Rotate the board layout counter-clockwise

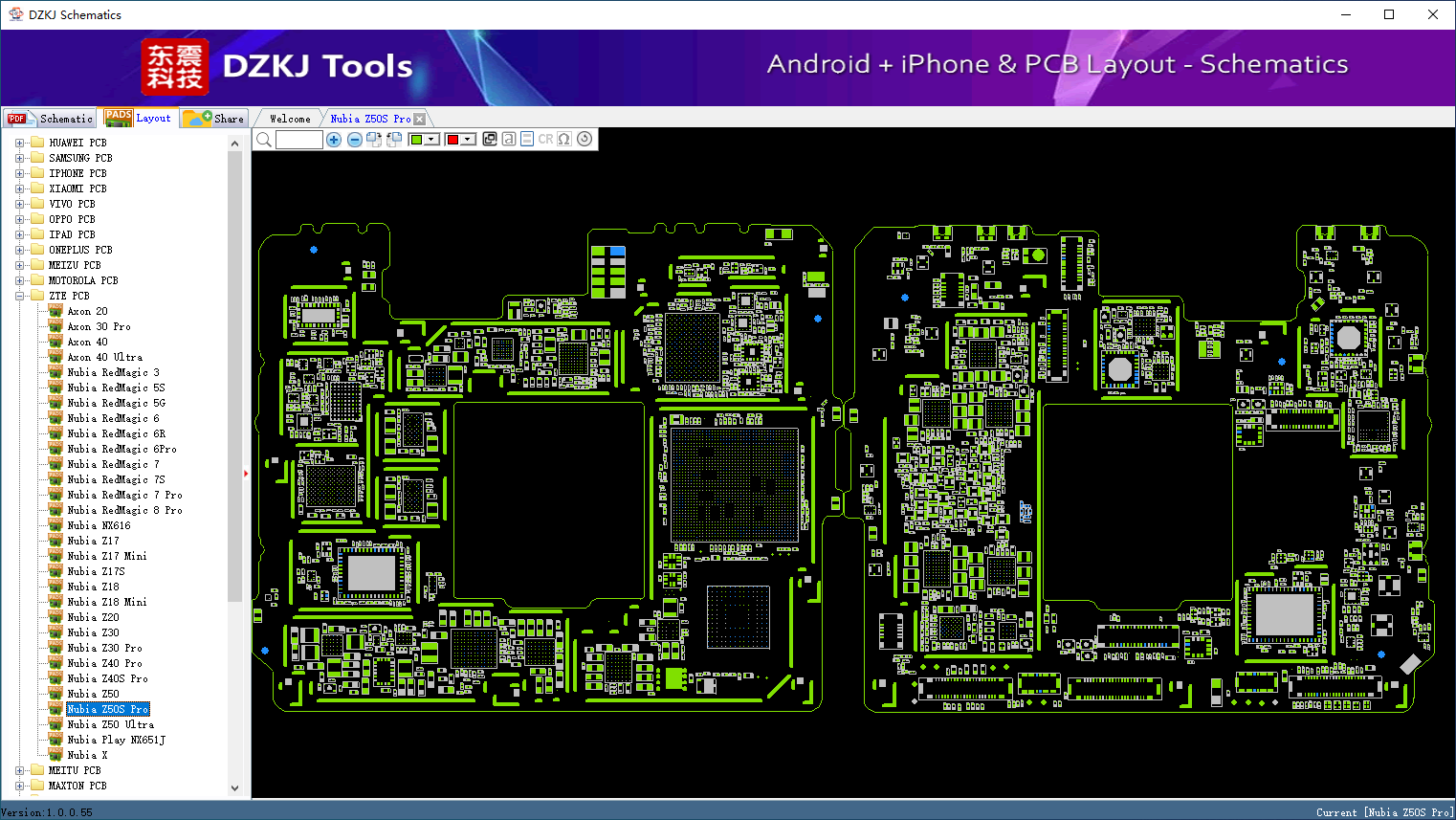click(x=394, y=140)
